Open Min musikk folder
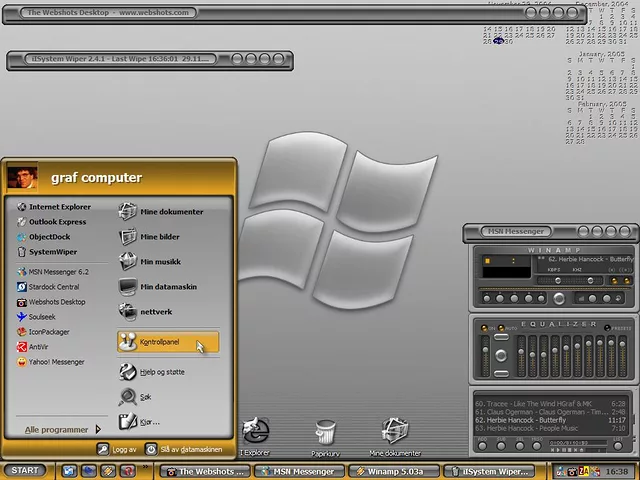This screenshot has height=480, width=640. pyautogui.click(x=149, y=262)
